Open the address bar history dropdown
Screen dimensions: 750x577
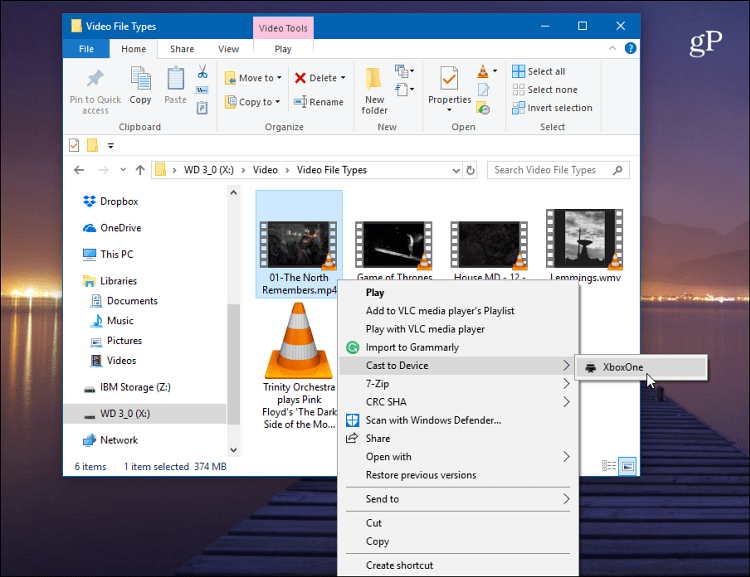tap(456, 170)
